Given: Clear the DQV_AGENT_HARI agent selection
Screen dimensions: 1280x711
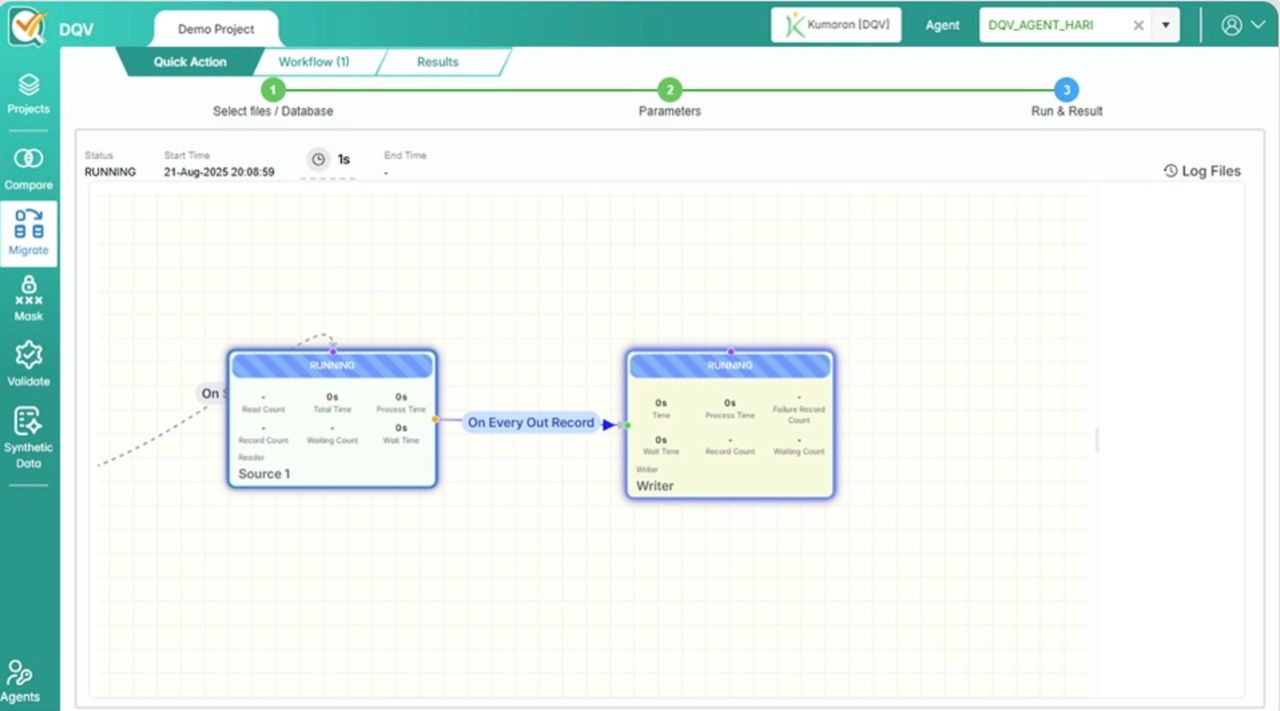Looking at the screenshot, I should (x=1138, y=26).
